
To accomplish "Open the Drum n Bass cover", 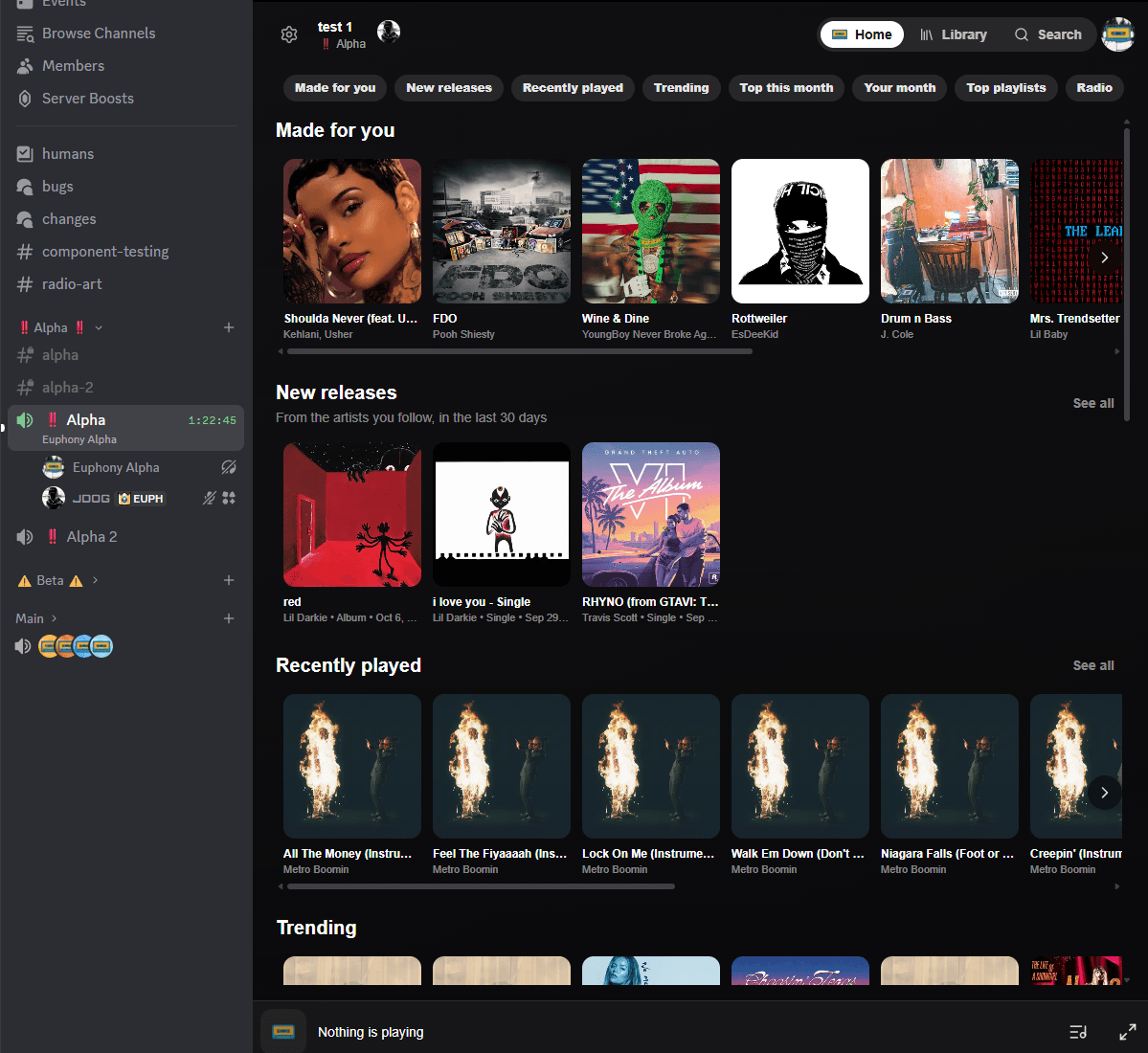I will [950, 232].
